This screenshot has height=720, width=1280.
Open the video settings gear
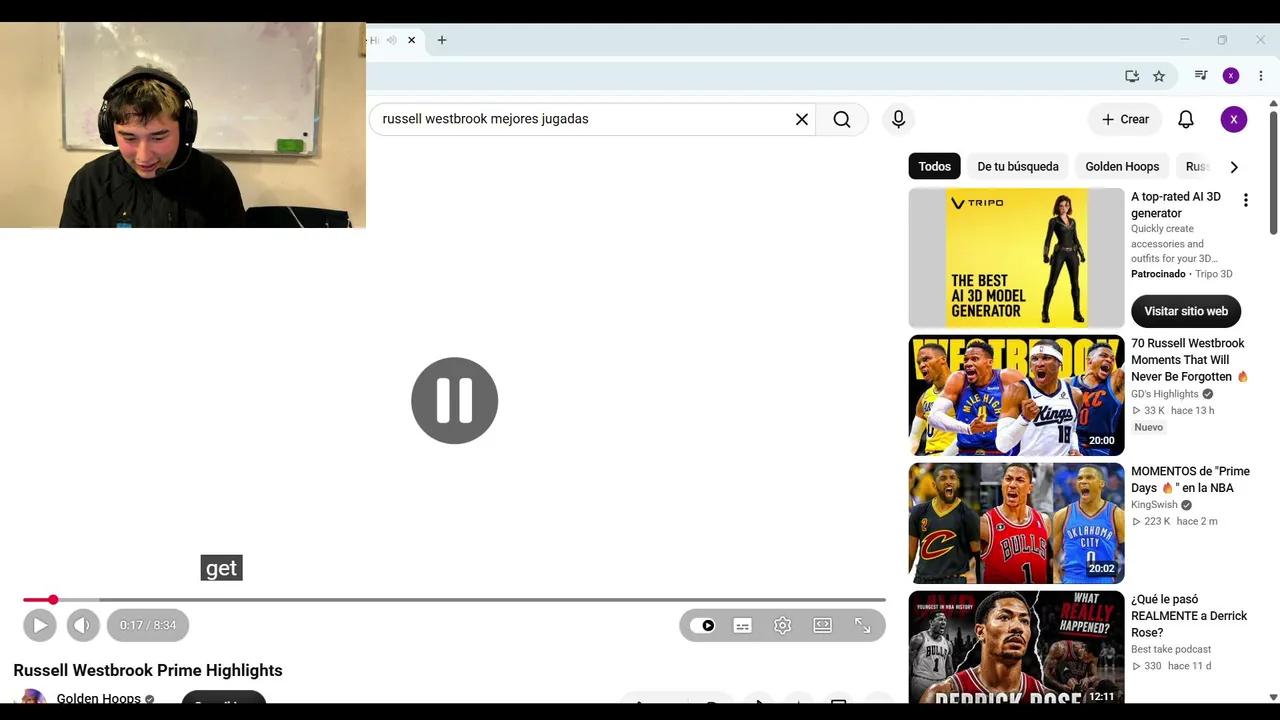(x=782, y=625)
